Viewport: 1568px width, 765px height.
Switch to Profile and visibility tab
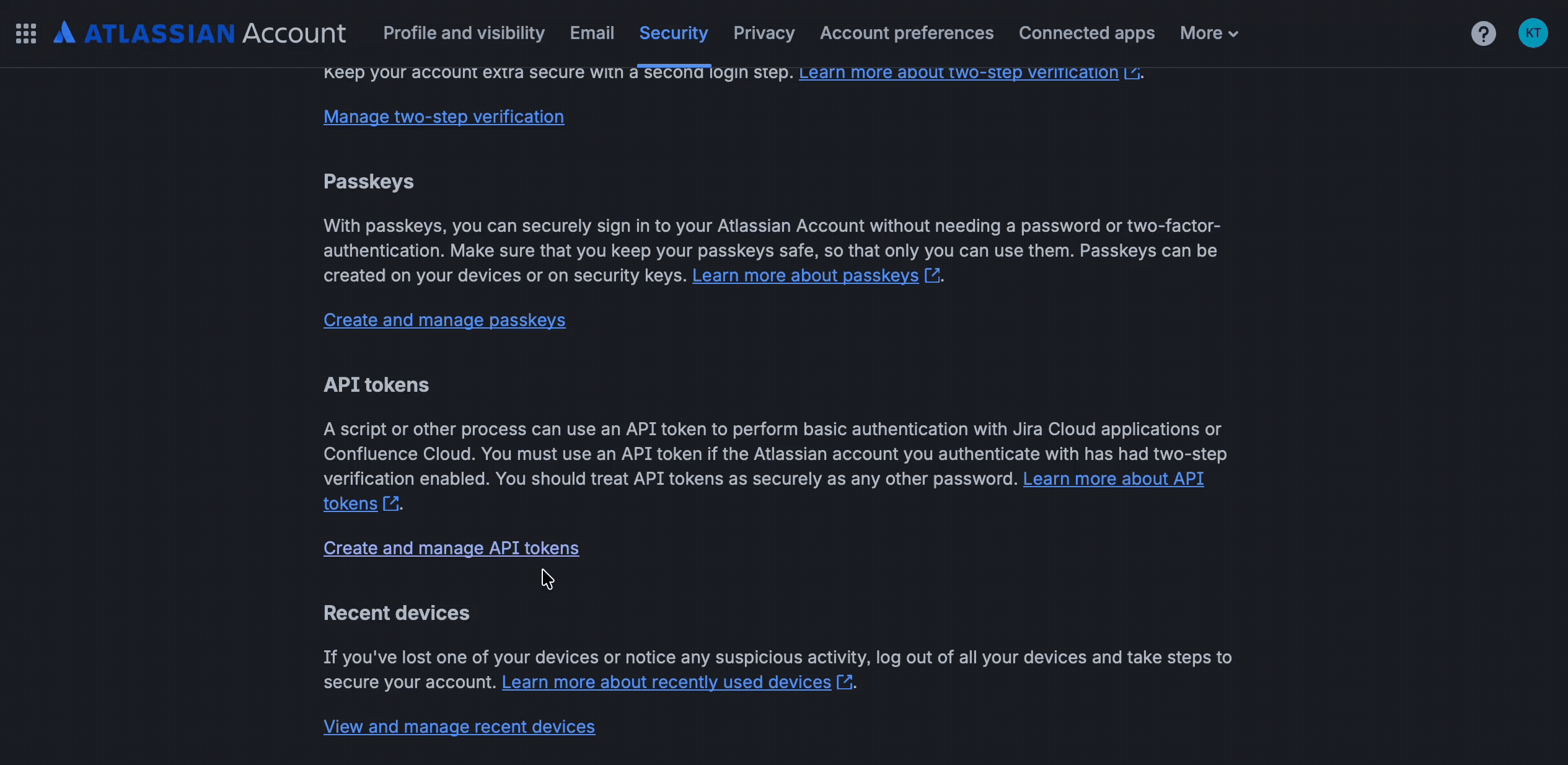point(464,33)
